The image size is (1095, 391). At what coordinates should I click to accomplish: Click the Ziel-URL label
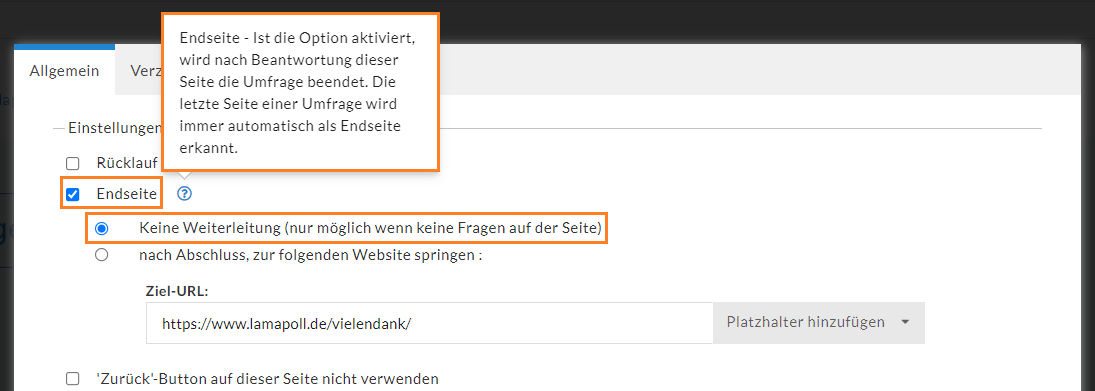click(177, 290)
